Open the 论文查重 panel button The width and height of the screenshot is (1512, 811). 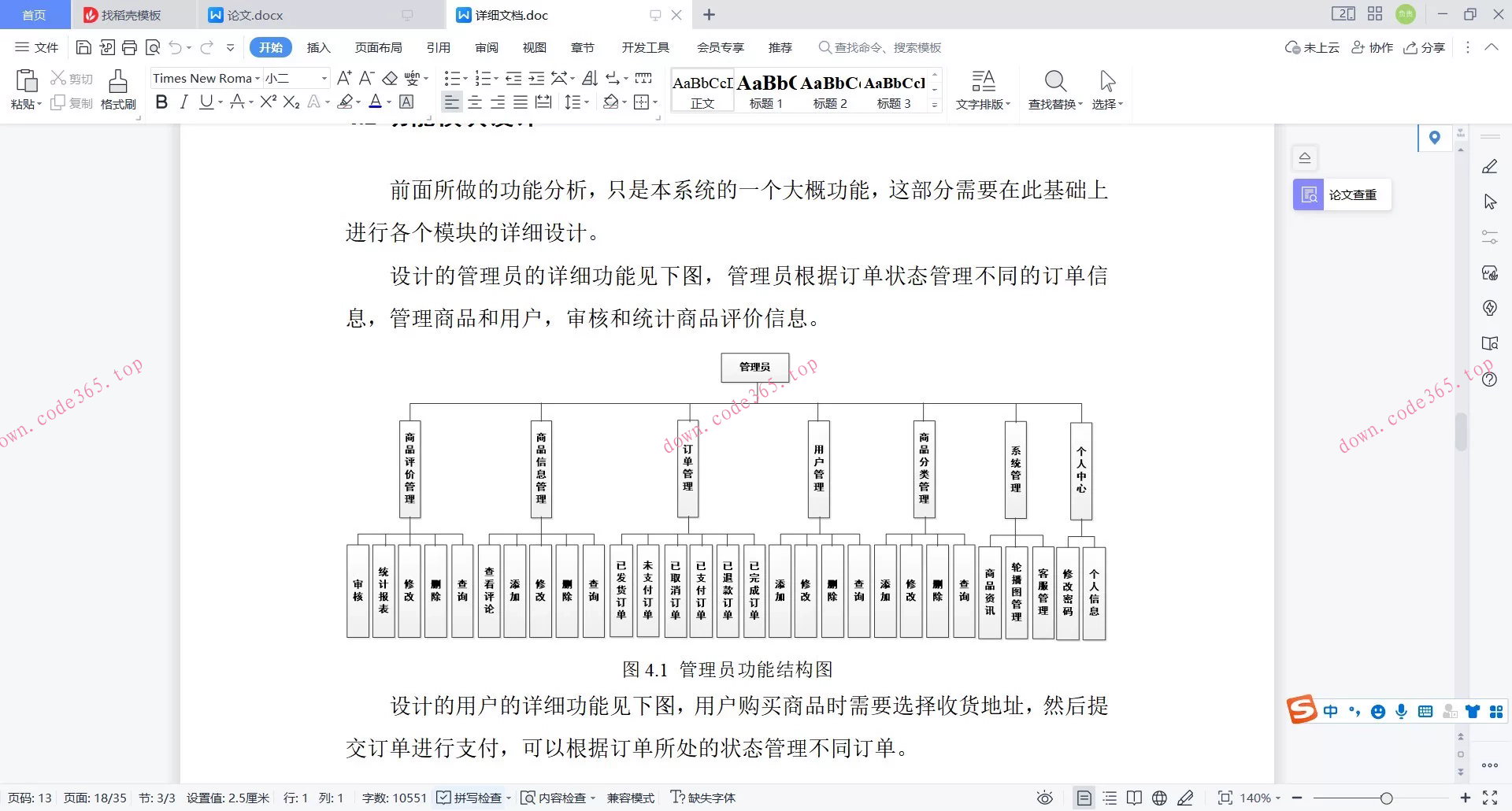click(x=1342, y=194)
